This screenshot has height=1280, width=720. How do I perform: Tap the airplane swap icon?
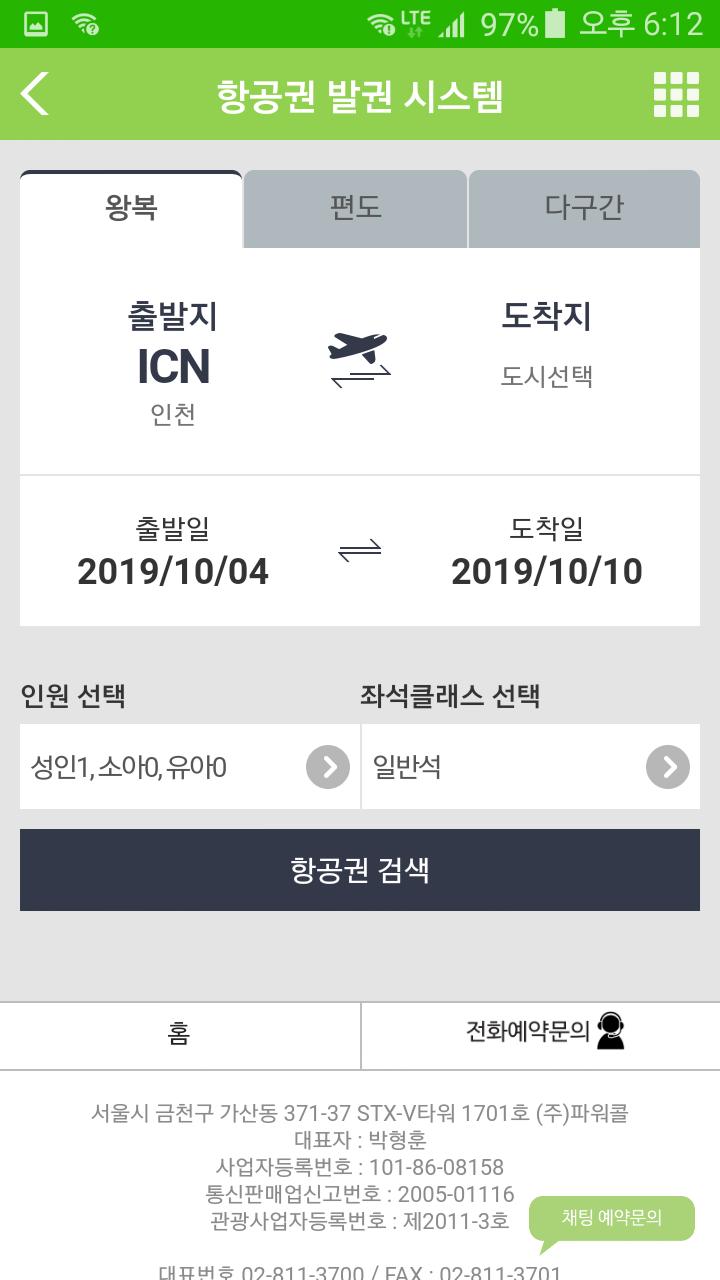[x=359, y=360]
